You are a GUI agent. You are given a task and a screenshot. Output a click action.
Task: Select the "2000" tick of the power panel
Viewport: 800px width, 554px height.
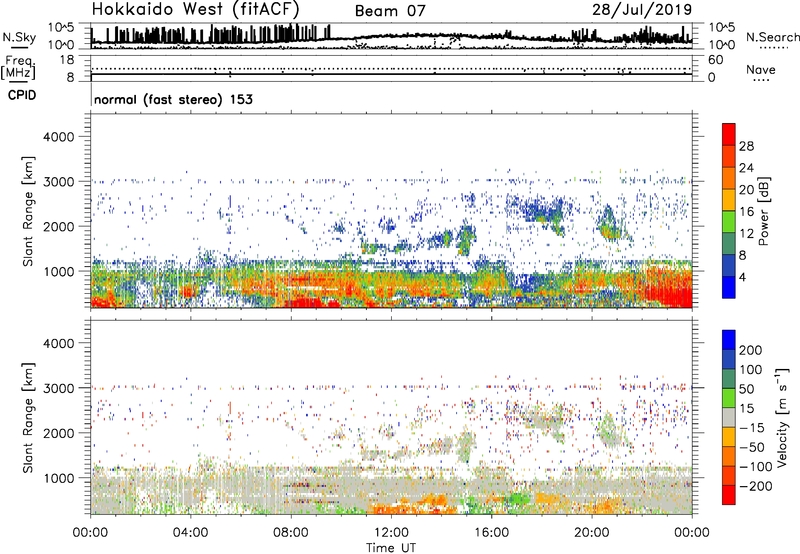click(x=59, y=226)
